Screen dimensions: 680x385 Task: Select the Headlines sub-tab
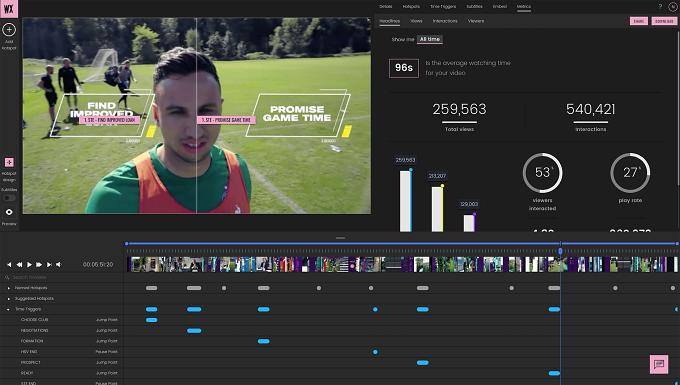click(x=389, y=21)
